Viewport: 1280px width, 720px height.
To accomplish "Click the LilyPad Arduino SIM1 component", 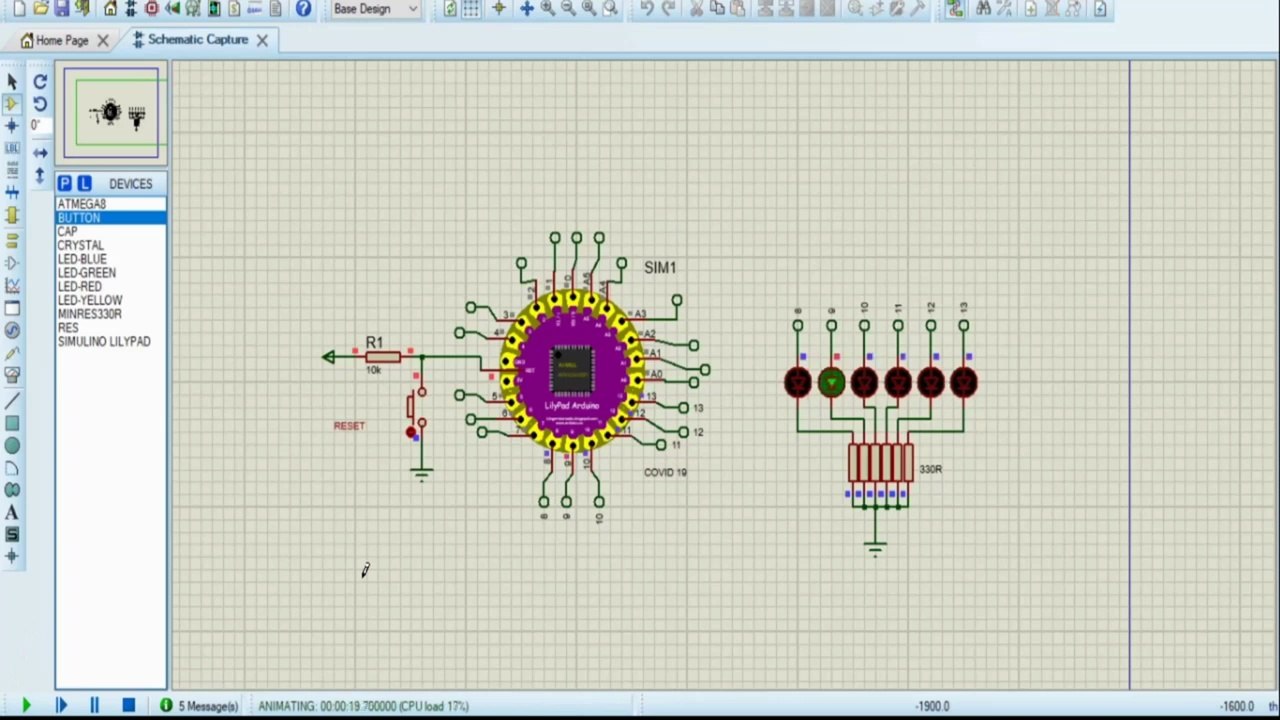I will (573, 370).
